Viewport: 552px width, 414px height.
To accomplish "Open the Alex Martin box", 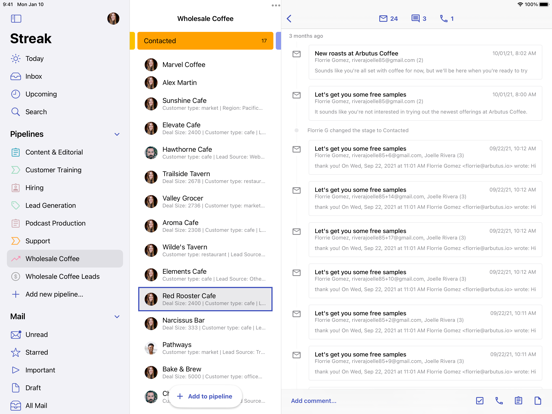I will point(205,83).
